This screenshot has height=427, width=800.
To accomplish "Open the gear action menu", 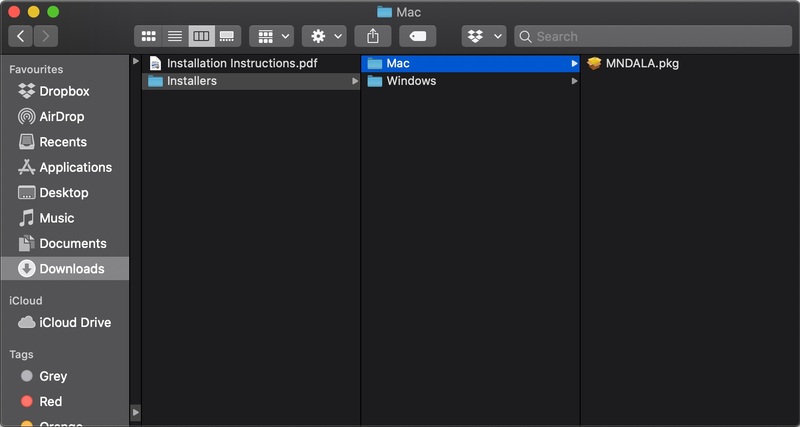I will coord(324,36).
